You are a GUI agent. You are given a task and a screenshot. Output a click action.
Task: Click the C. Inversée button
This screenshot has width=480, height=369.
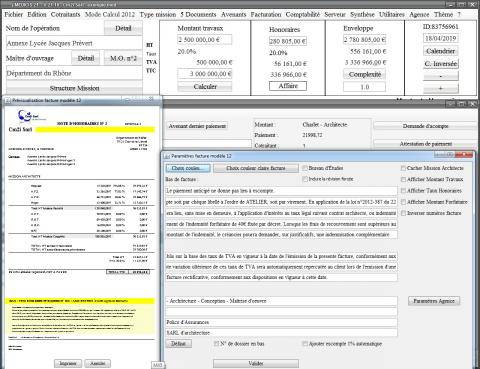[441, 64]
